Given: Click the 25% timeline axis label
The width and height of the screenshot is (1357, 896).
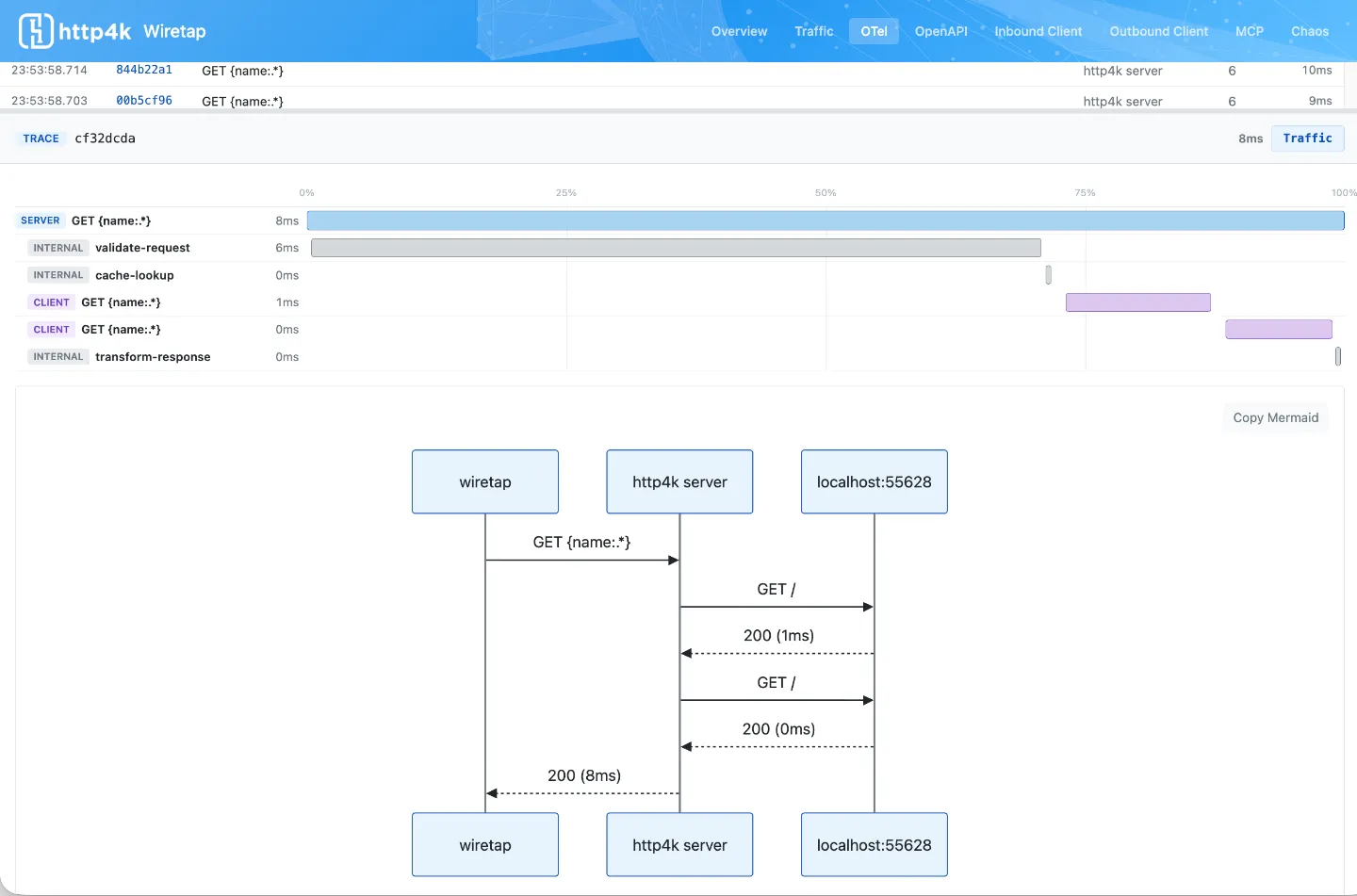Looking at the screenshot, I should click(565, 192).
